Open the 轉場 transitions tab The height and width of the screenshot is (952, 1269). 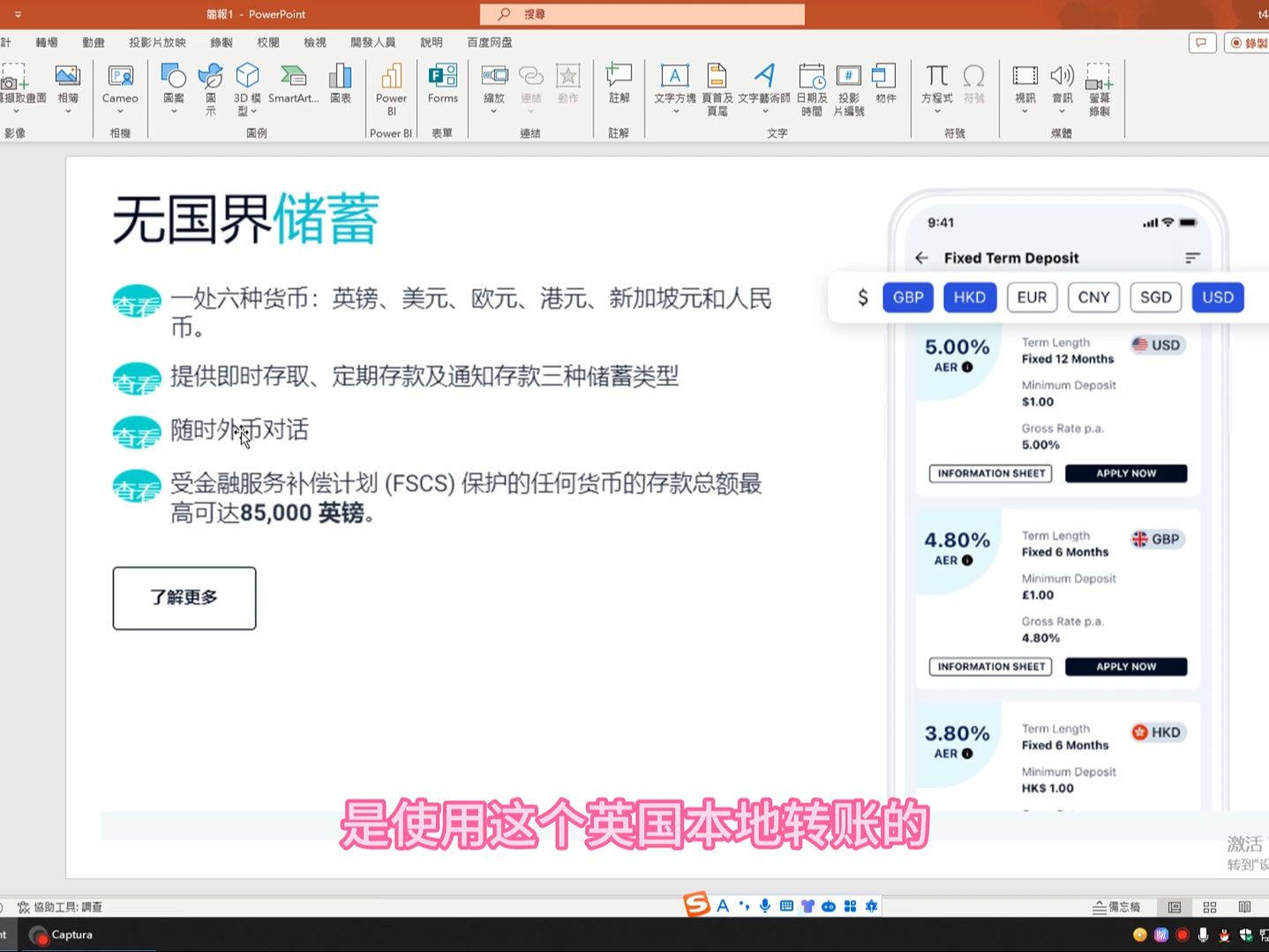[x=47, y=42]
